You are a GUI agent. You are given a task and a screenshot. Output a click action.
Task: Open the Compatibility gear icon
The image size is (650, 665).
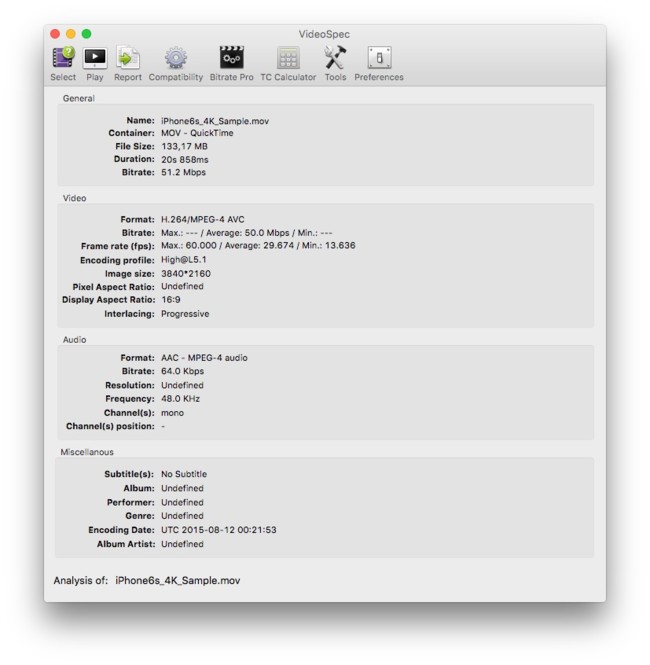point(176,57)
